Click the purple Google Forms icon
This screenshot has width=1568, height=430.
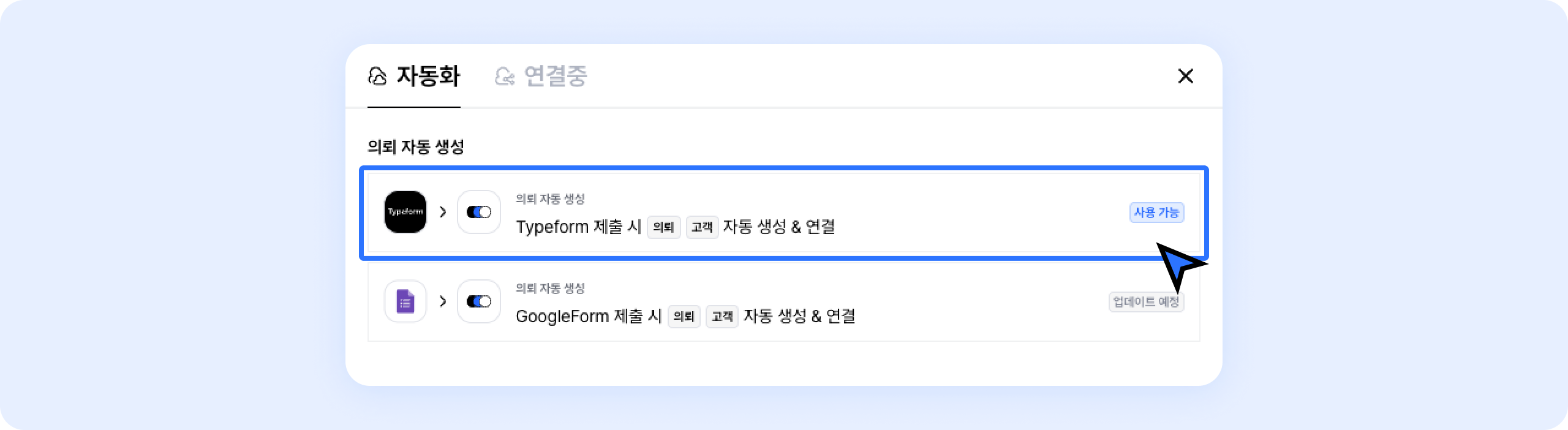405,301
